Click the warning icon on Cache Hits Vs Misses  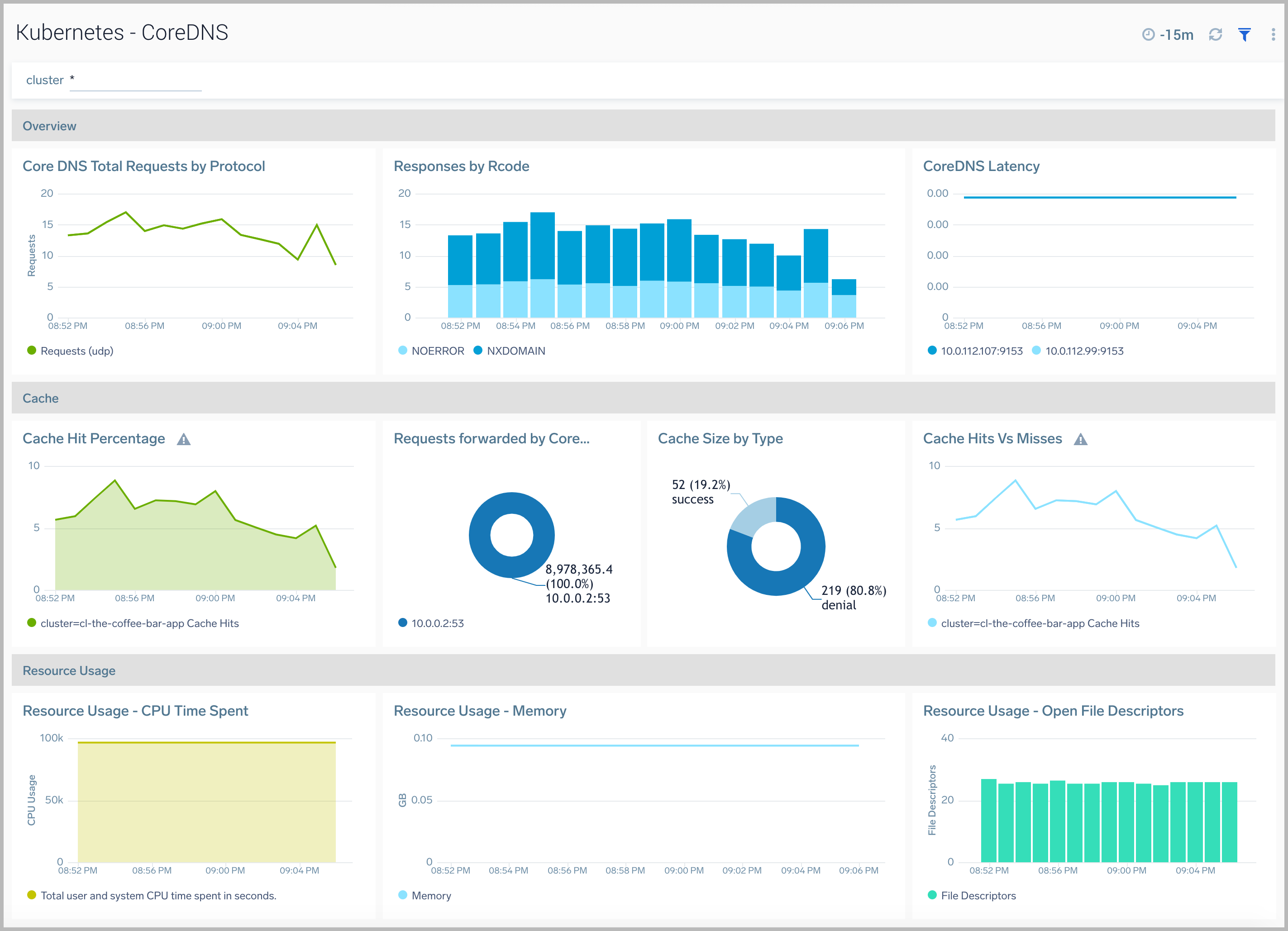click(x=1081, y=438)
